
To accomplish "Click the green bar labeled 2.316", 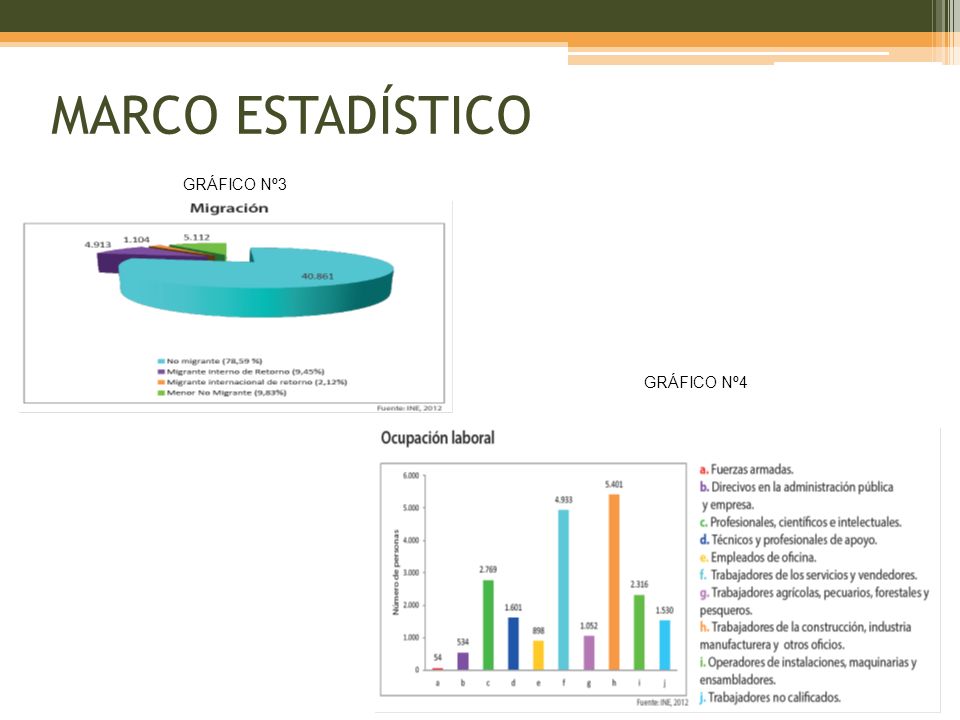I will coord(639,632).
